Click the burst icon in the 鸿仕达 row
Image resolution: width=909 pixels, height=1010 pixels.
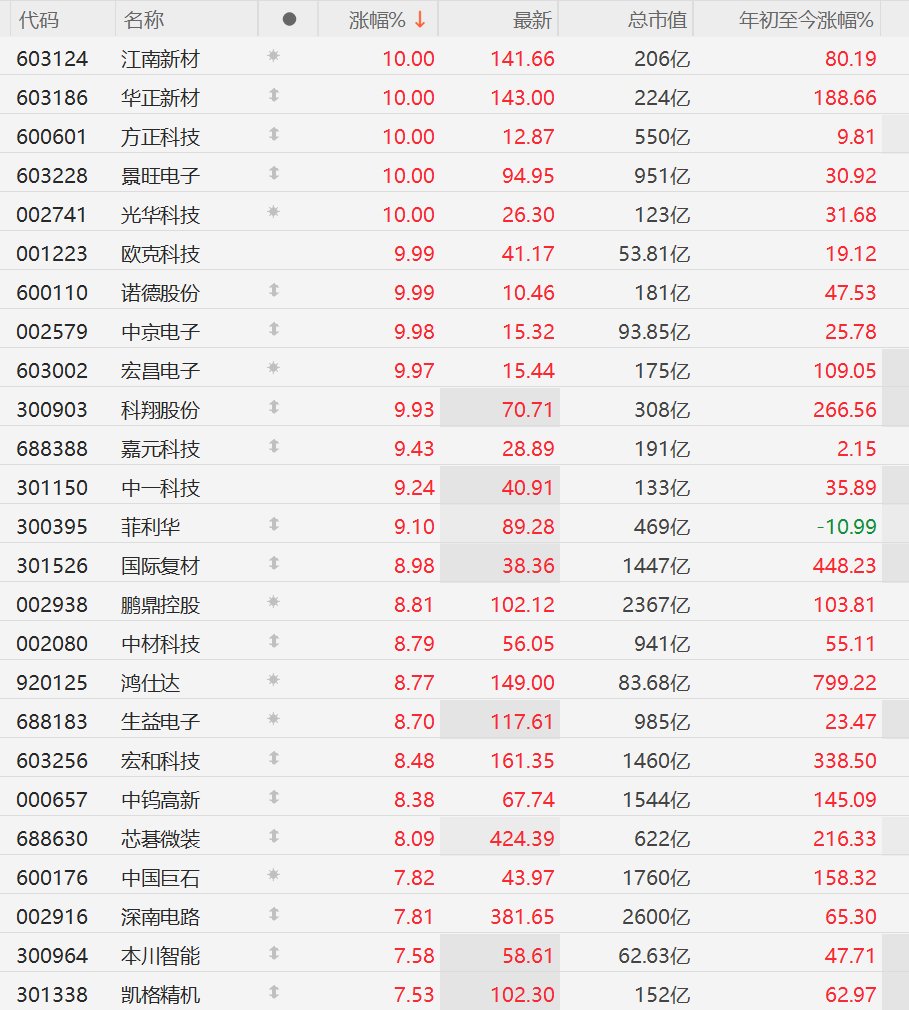(x=273, y=680)
